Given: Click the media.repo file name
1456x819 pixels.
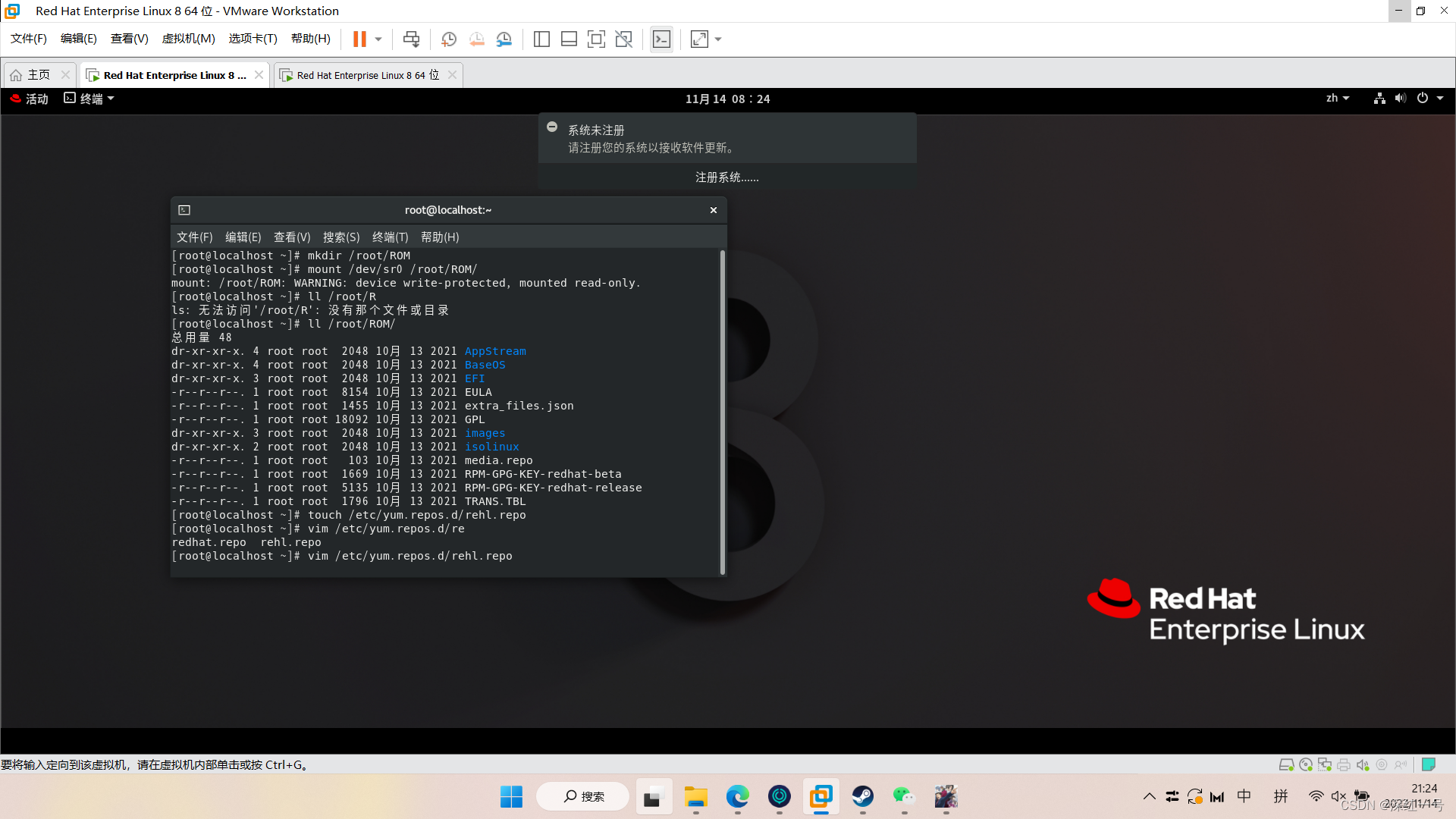Looking at the screenshot, I should coord(498,460).
